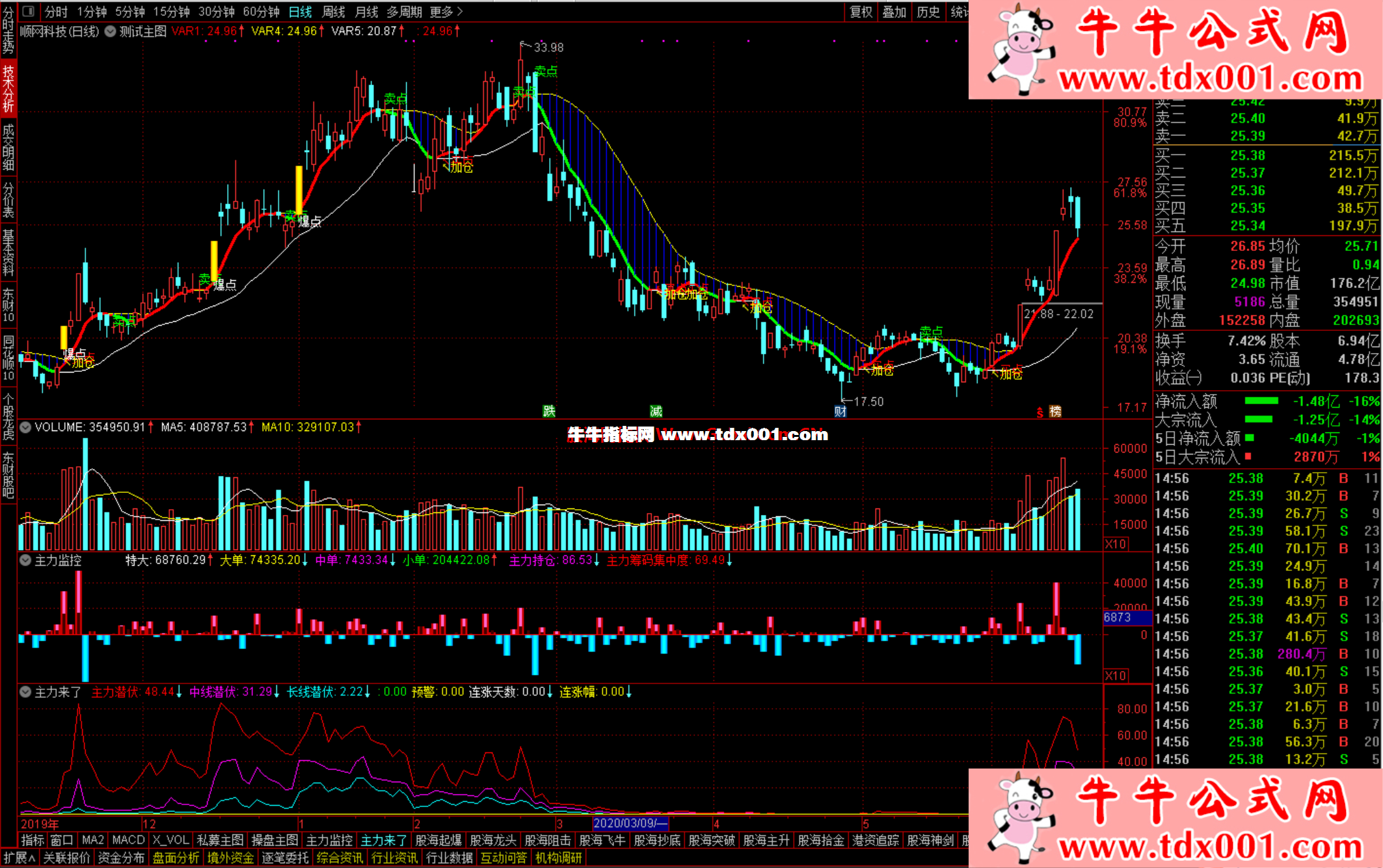
Task: Switch to 周线 weekly period
Action: pos(334,12)
